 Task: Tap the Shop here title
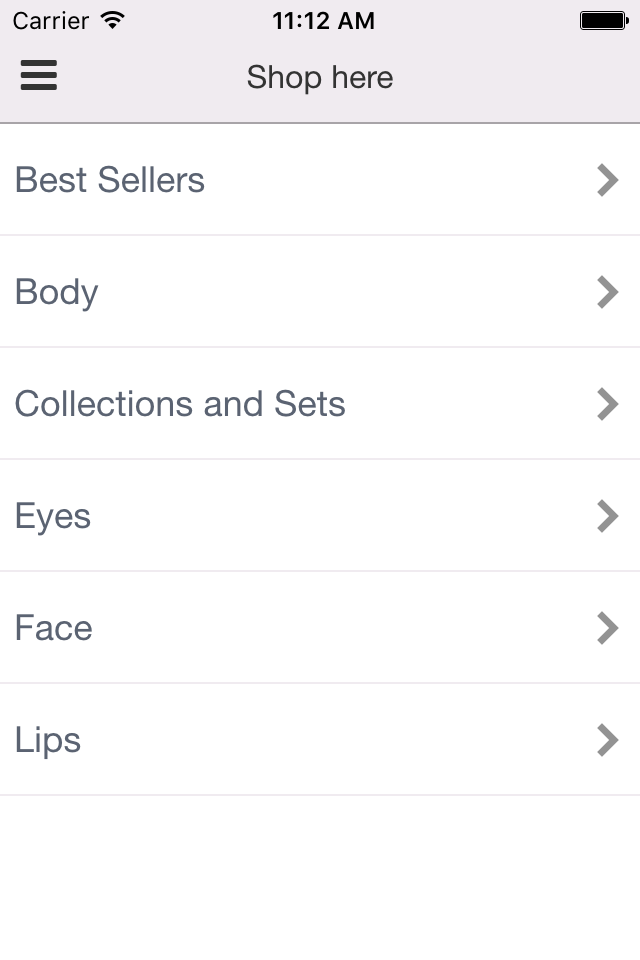320,78
